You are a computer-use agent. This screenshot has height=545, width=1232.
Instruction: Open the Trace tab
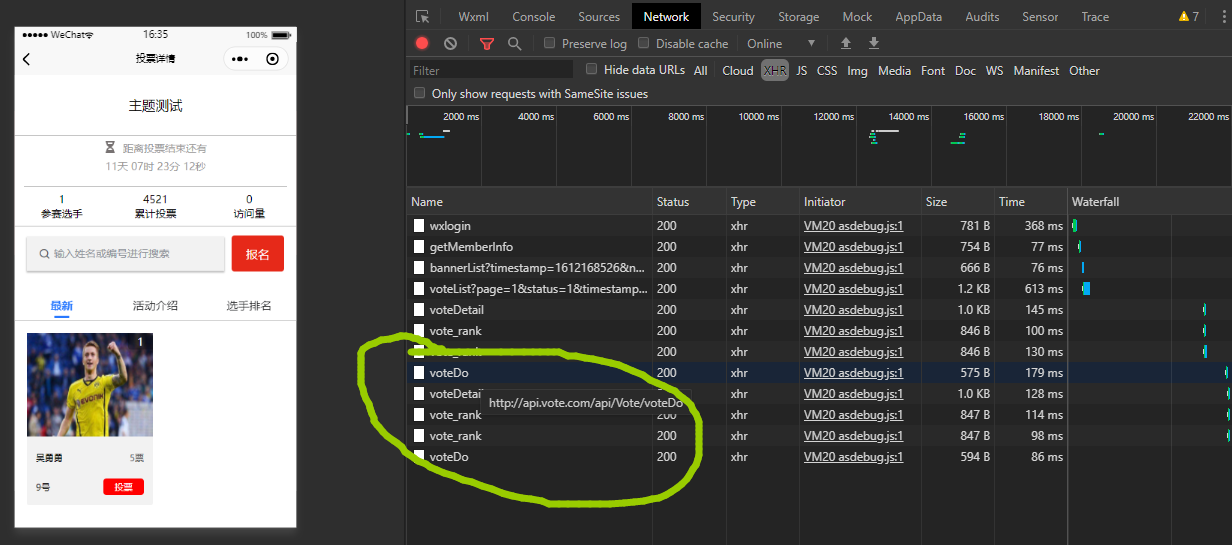point(1095,16)
